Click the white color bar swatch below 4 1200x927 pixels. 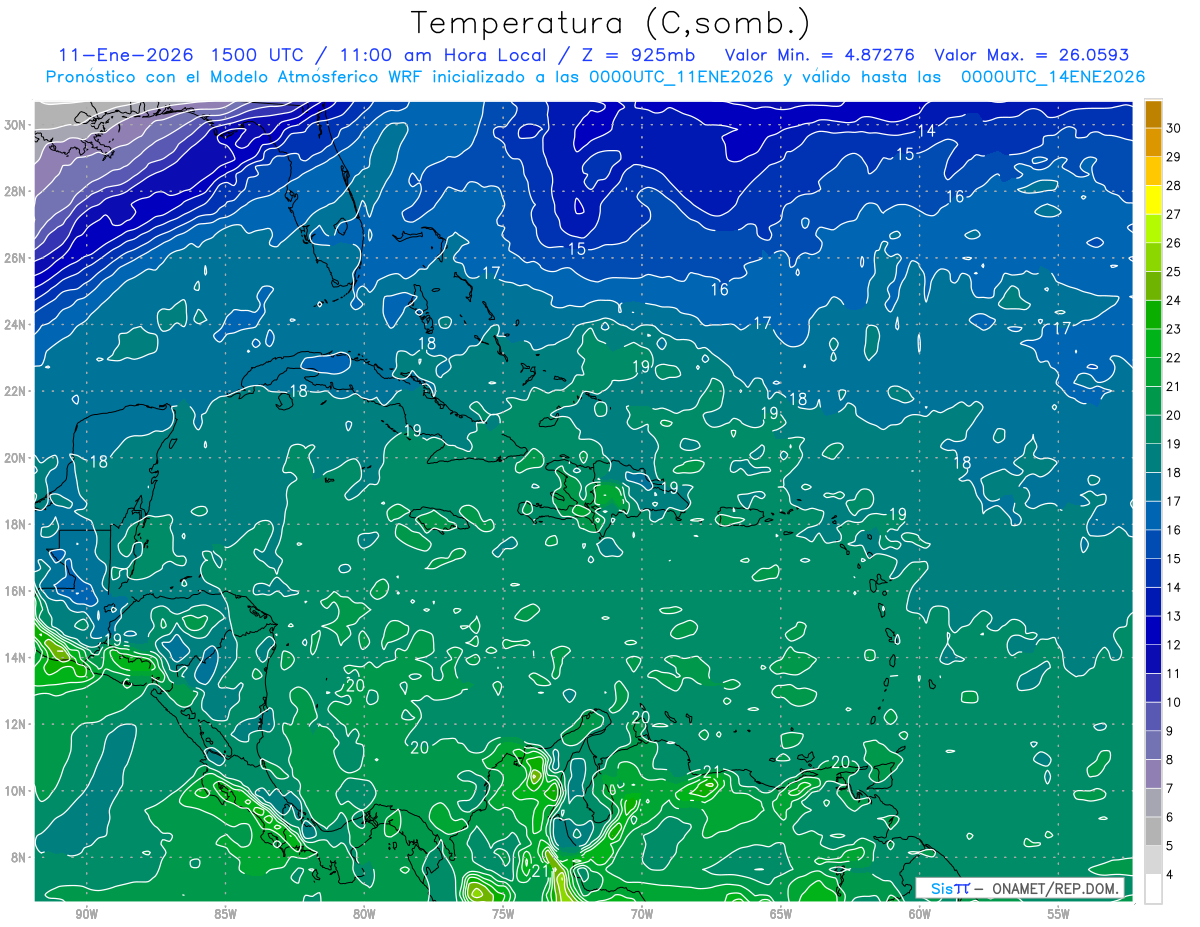click(1154, 889)
